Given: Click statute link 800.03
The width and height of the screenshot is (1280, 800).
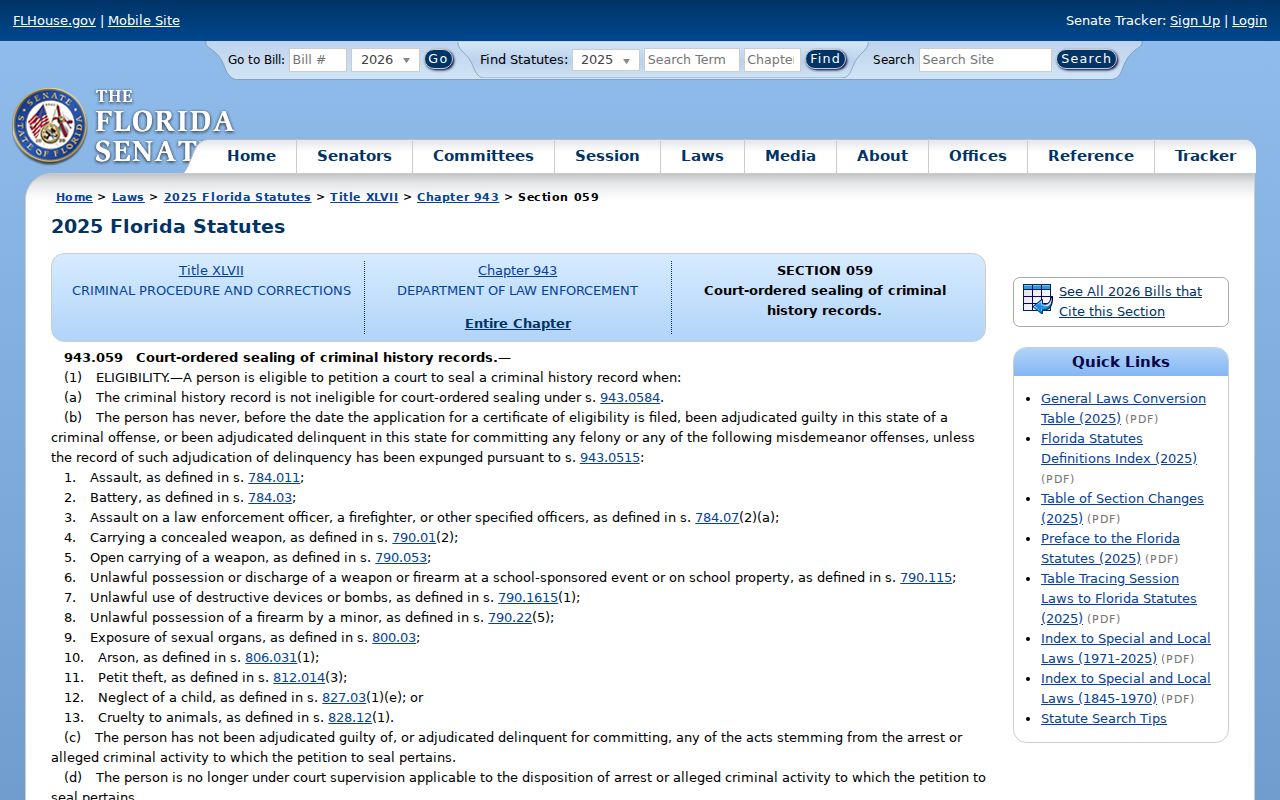Looking at the screenshot, I should [394, 638].
